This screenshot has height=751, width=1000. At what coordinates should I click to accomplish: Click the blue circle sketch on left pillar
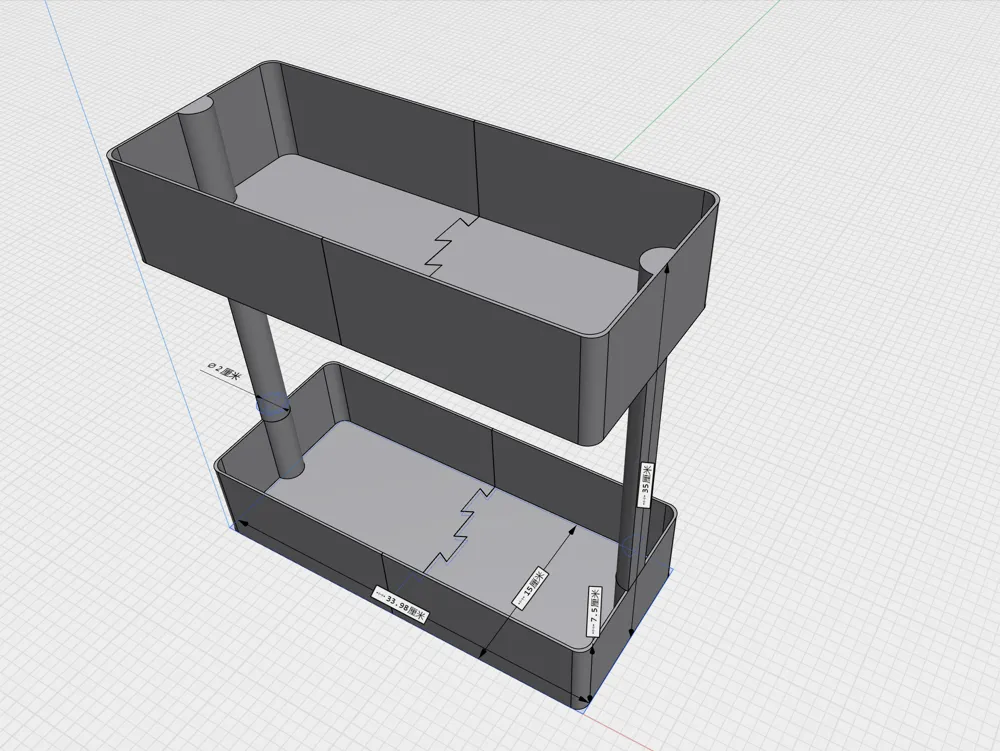tap(272, 404)
